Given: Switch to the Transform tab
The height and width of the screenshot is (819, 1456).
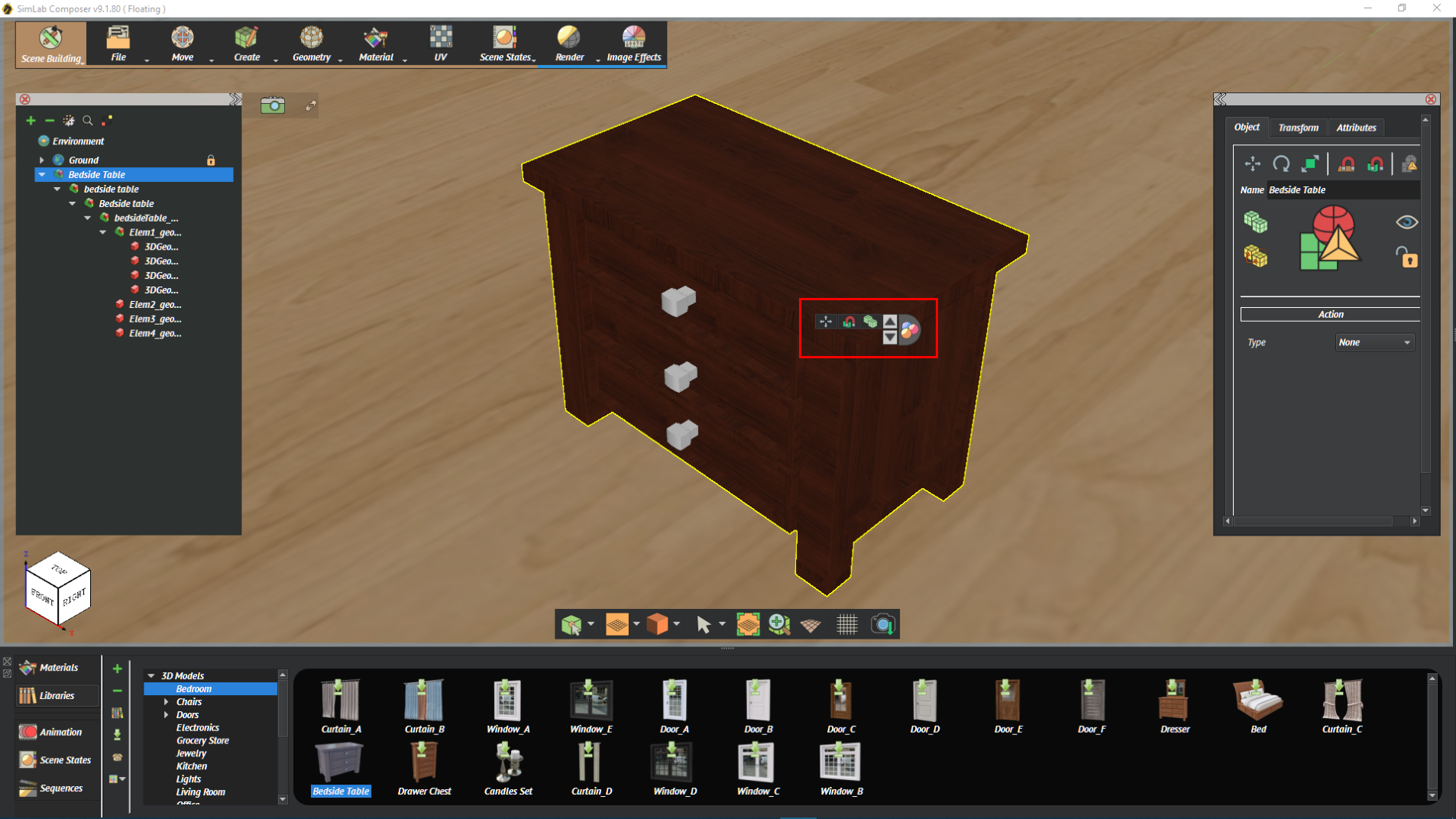Looking at the screenshot, I should [1298, 128].
